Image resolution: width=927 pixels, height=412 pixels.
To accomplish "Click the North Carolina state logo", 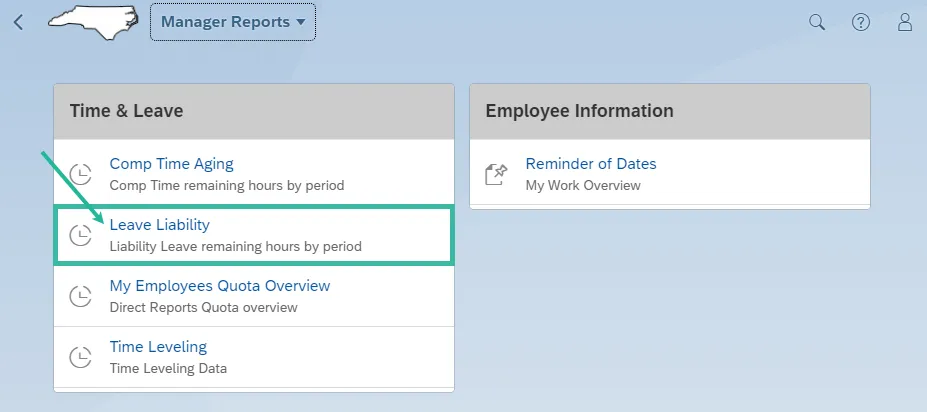I will tap(95, 21).
